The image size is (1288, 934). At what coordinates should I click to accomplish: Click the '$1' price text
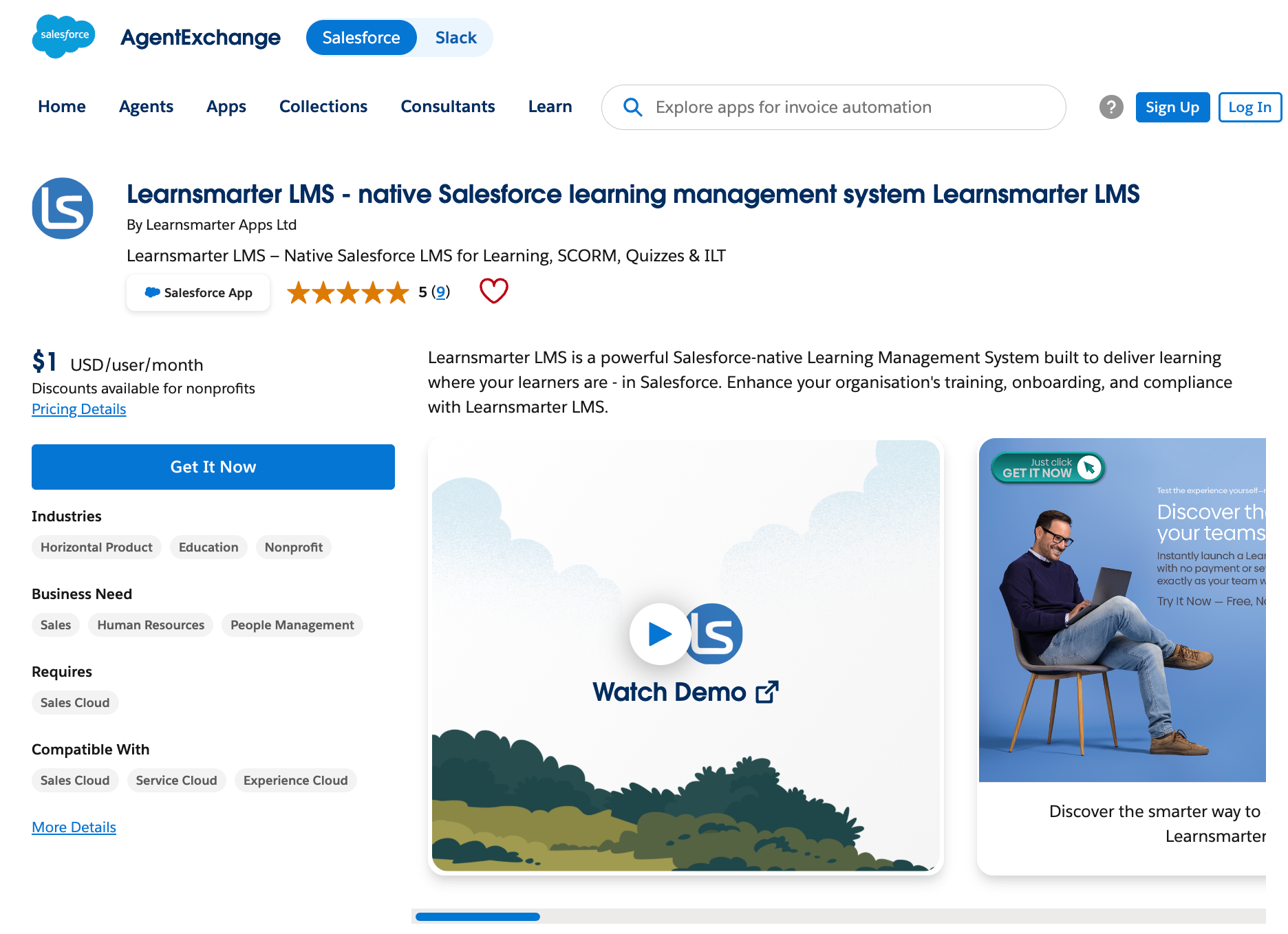pyautogui.click(x=45, y=362)
